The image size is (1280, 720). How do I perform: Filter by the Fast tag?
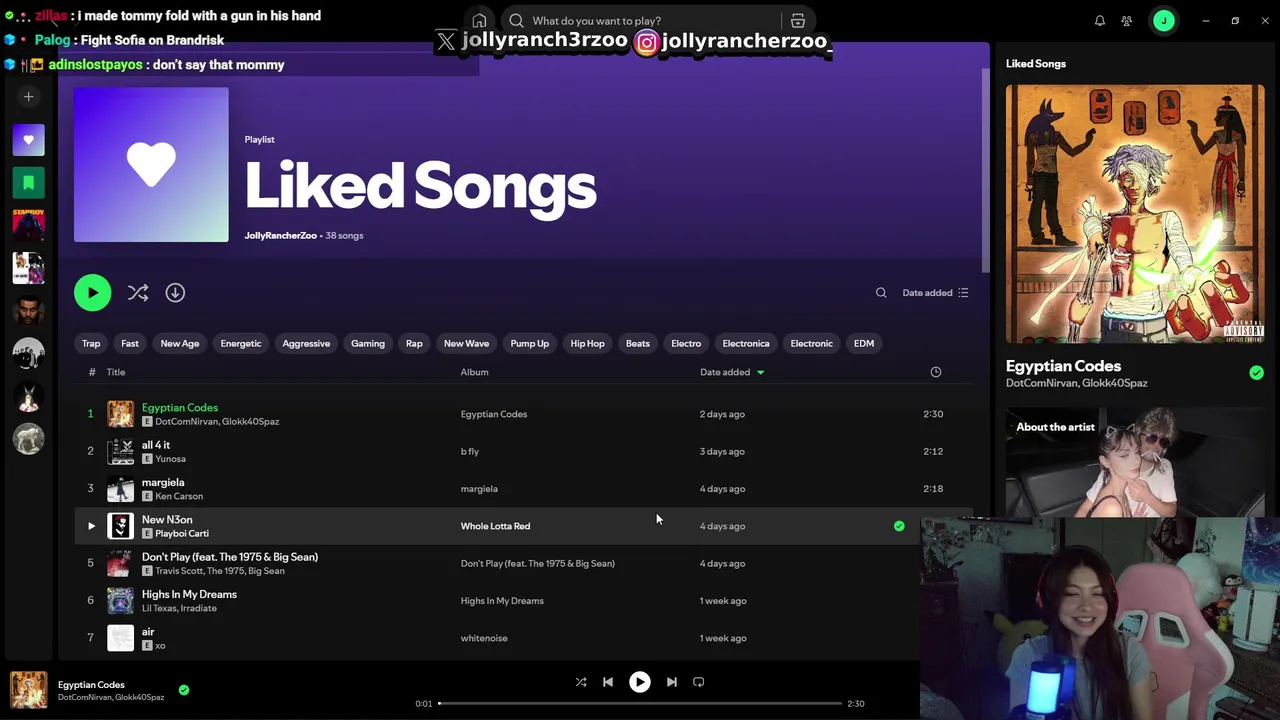130,343
